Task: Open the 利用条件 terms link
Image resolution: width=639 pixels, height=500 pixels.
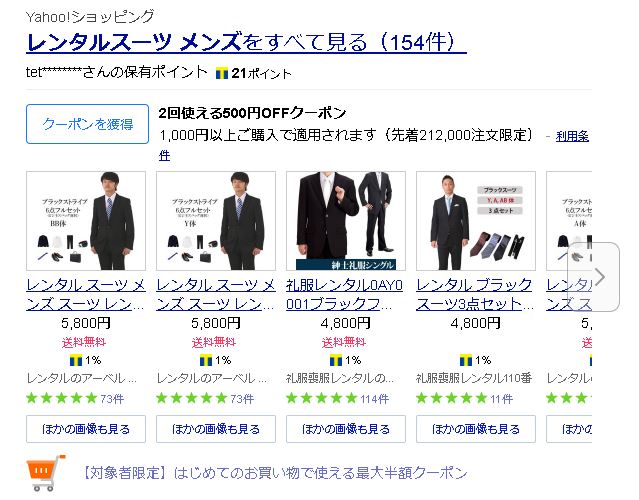Action: (x=572, y=136)
